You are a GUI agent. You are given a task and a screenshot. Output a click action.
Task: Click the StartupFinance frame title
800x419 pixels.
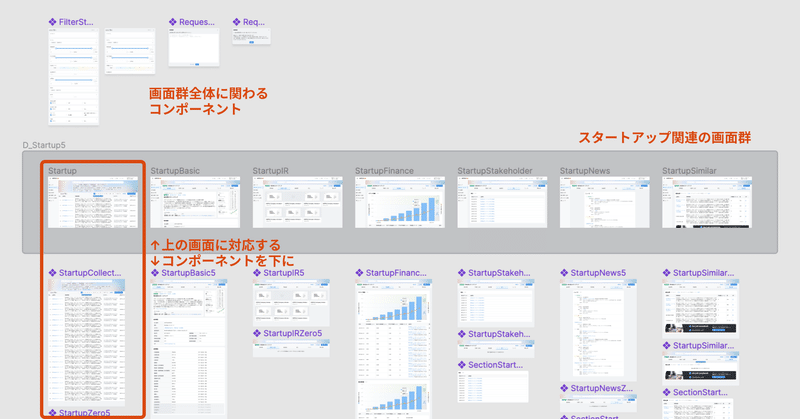click(384, 170)
